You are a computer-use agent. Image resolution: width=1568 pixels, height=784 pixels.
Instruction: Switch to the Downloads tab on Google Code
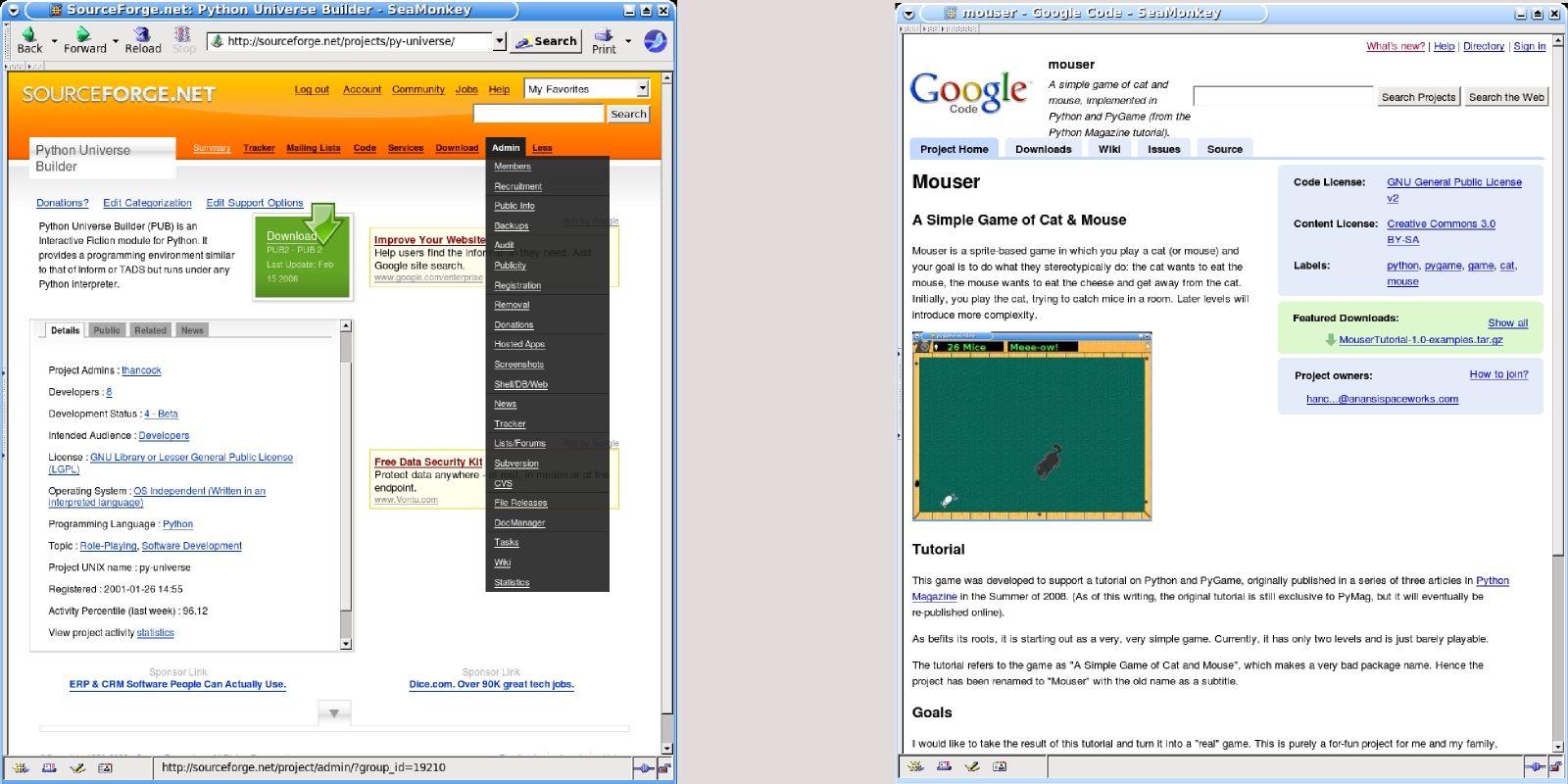pyautogui.click(x=1043, y=149)
